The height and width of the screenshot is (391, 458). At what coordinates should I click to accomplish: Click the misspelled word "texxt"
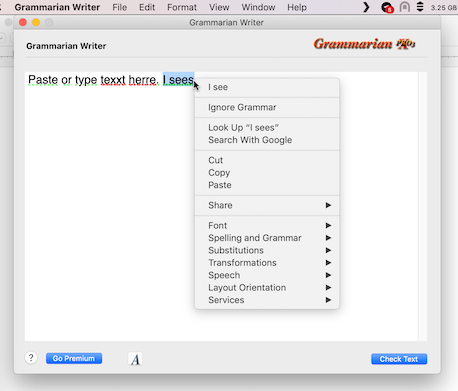tap(113, 80)
